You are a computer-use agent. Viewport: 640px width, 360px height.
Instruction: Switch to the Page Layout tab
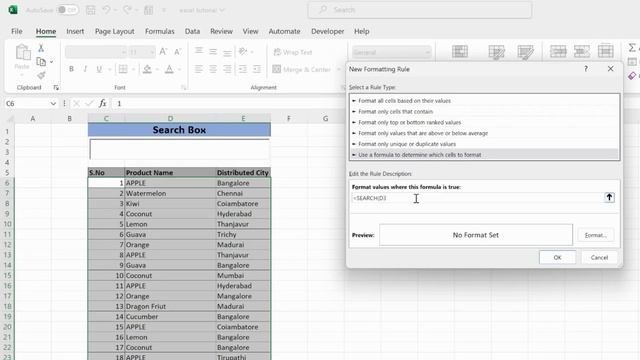point(114,31)
